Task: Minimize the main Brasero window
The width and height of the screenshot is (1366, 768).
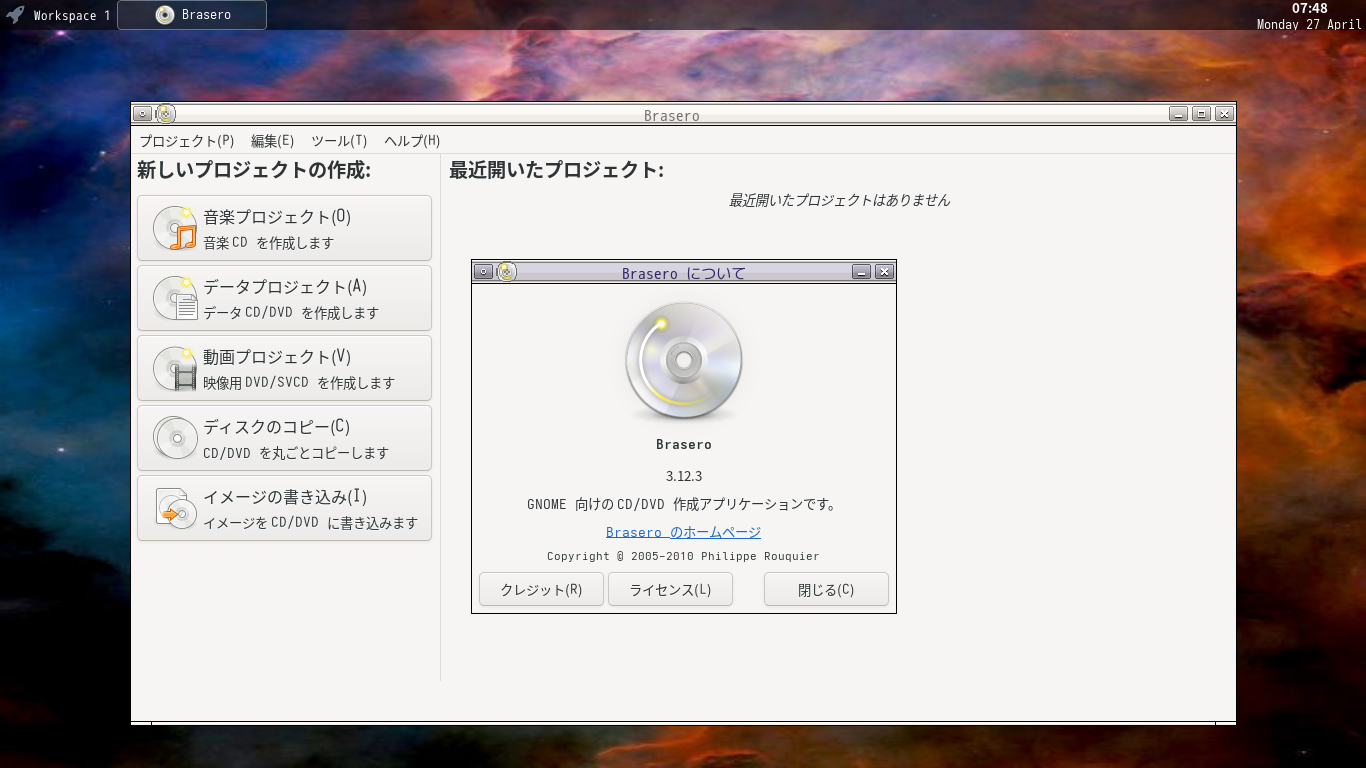Action: (x=1179, y=114)
